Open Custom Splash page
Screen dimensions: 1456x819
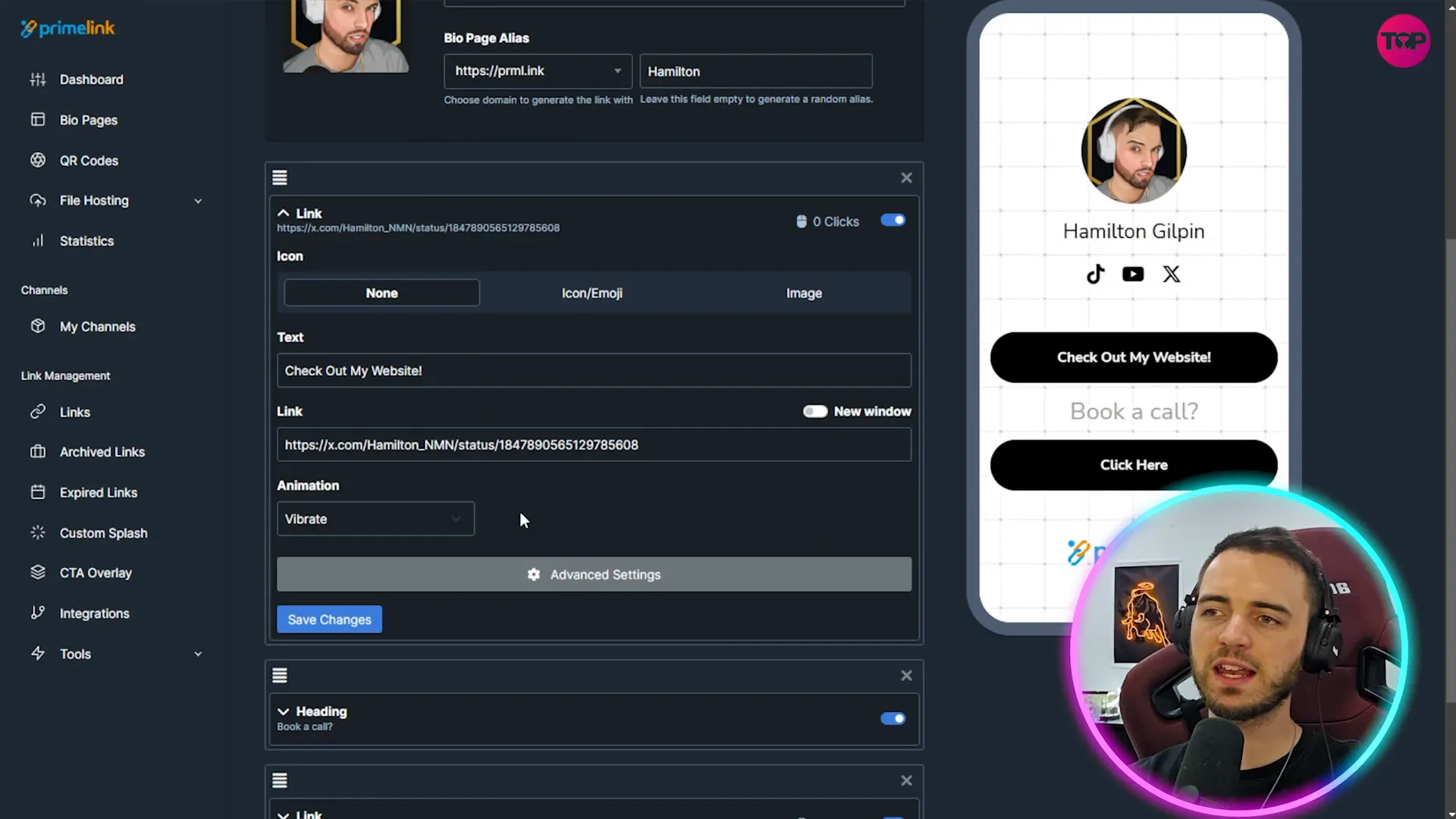[x=103, y=533]
